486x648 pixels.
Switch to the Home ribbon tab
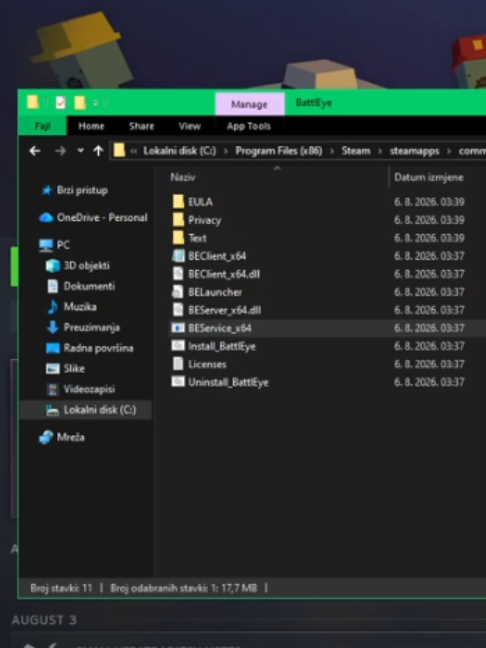point(91,126)
